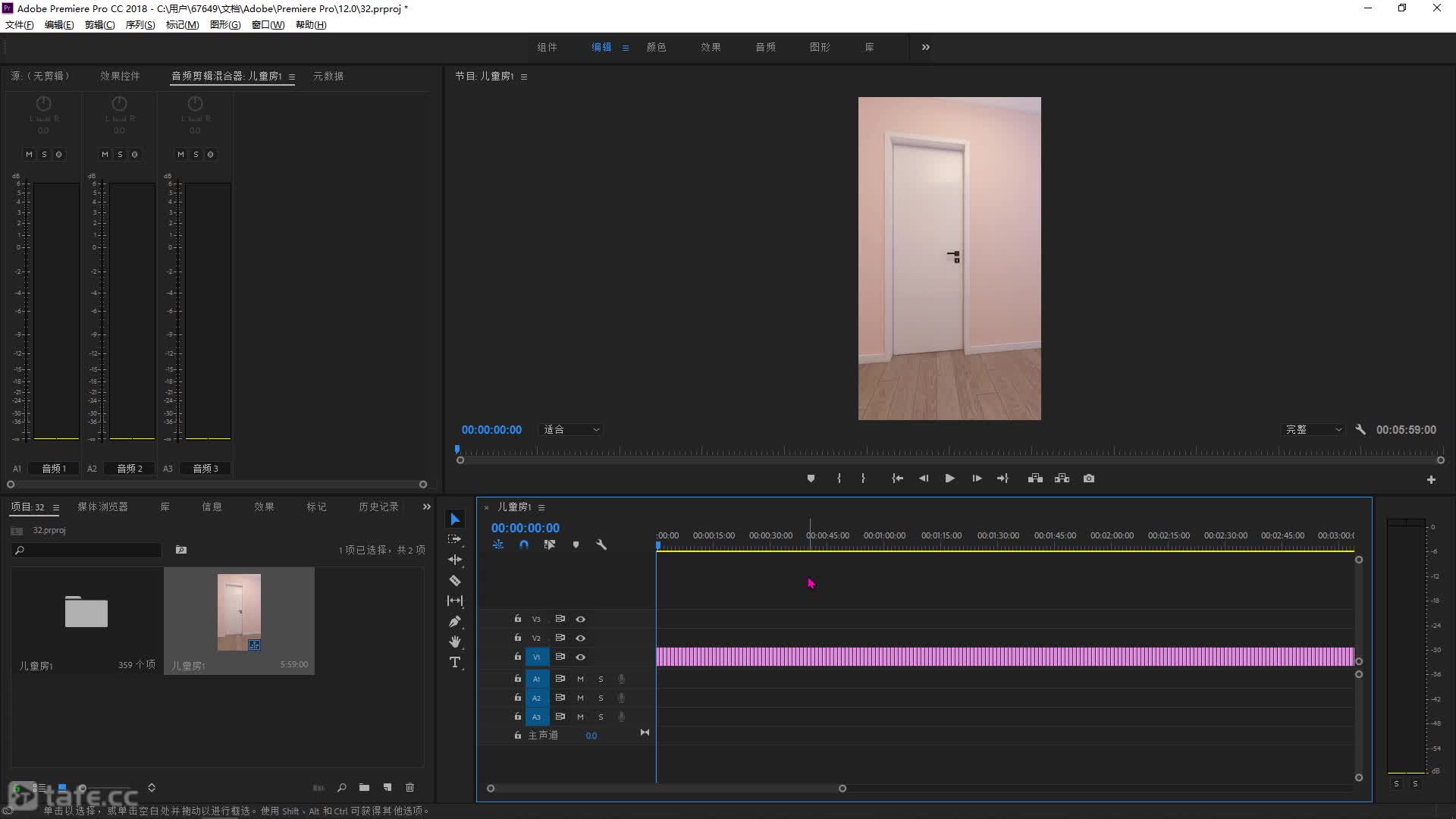Select the Track Select Forward tool
1456x819 pixels.
coord(455,539)
